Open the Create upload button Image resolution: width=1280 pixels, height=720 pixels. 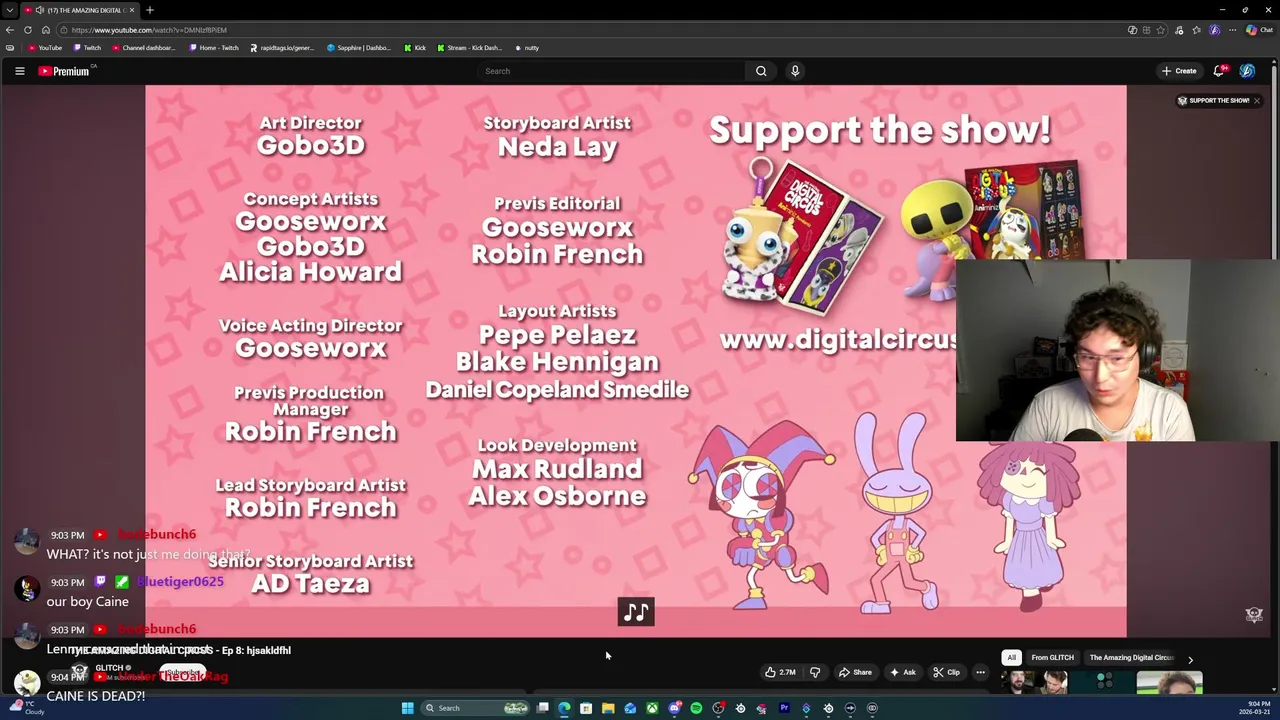(x=1179, y=71)
